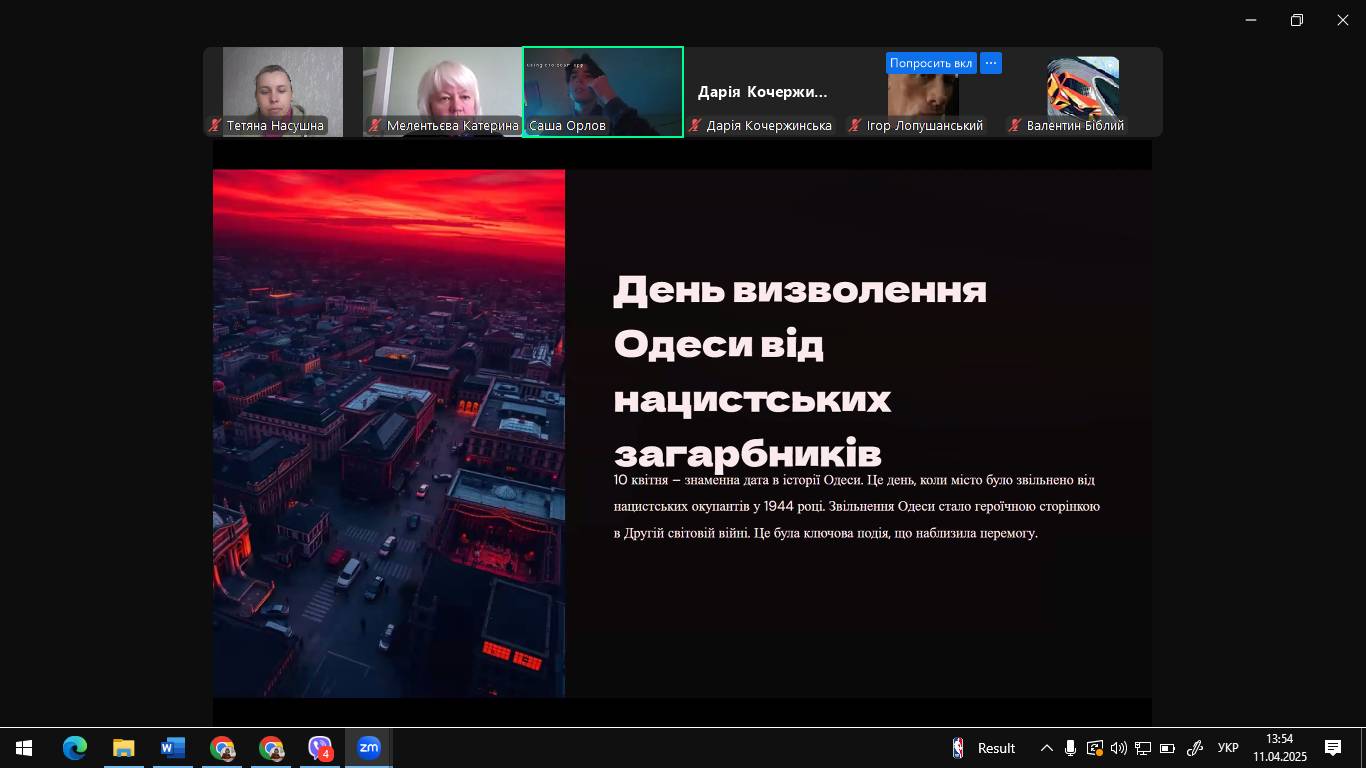The height and width of the screenshot is (768, 1366).
Task: Click muted mic icon next to Тетяна Насушна
Action: (x=215, y=125)
